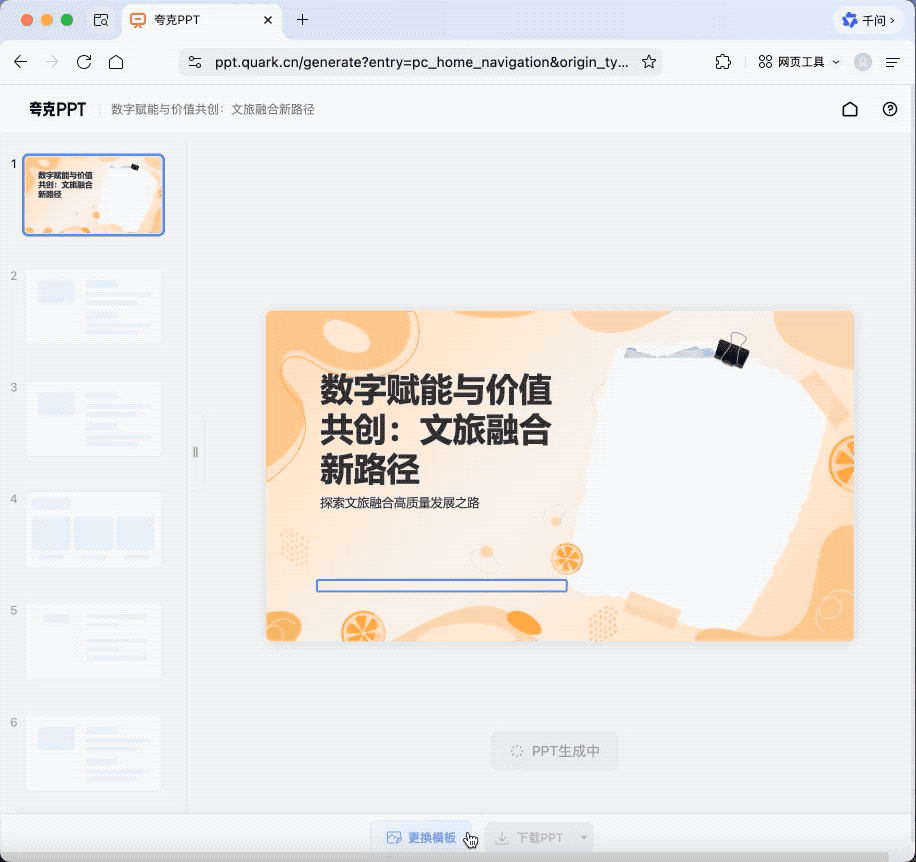Bookmark page with the star icon
Screen dimensions: 916x862
(x=649, y=62)
